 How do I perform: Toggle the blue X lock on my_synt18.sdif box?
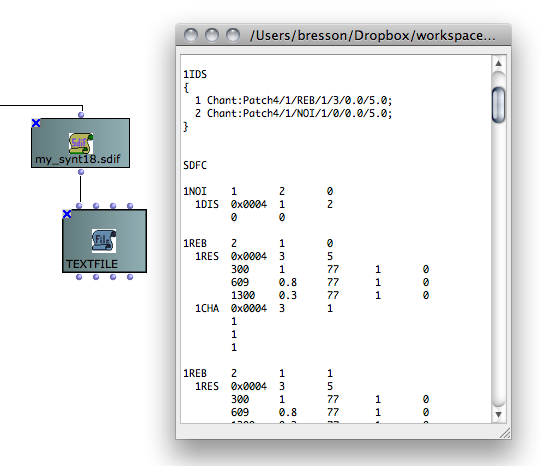[36, 123]
